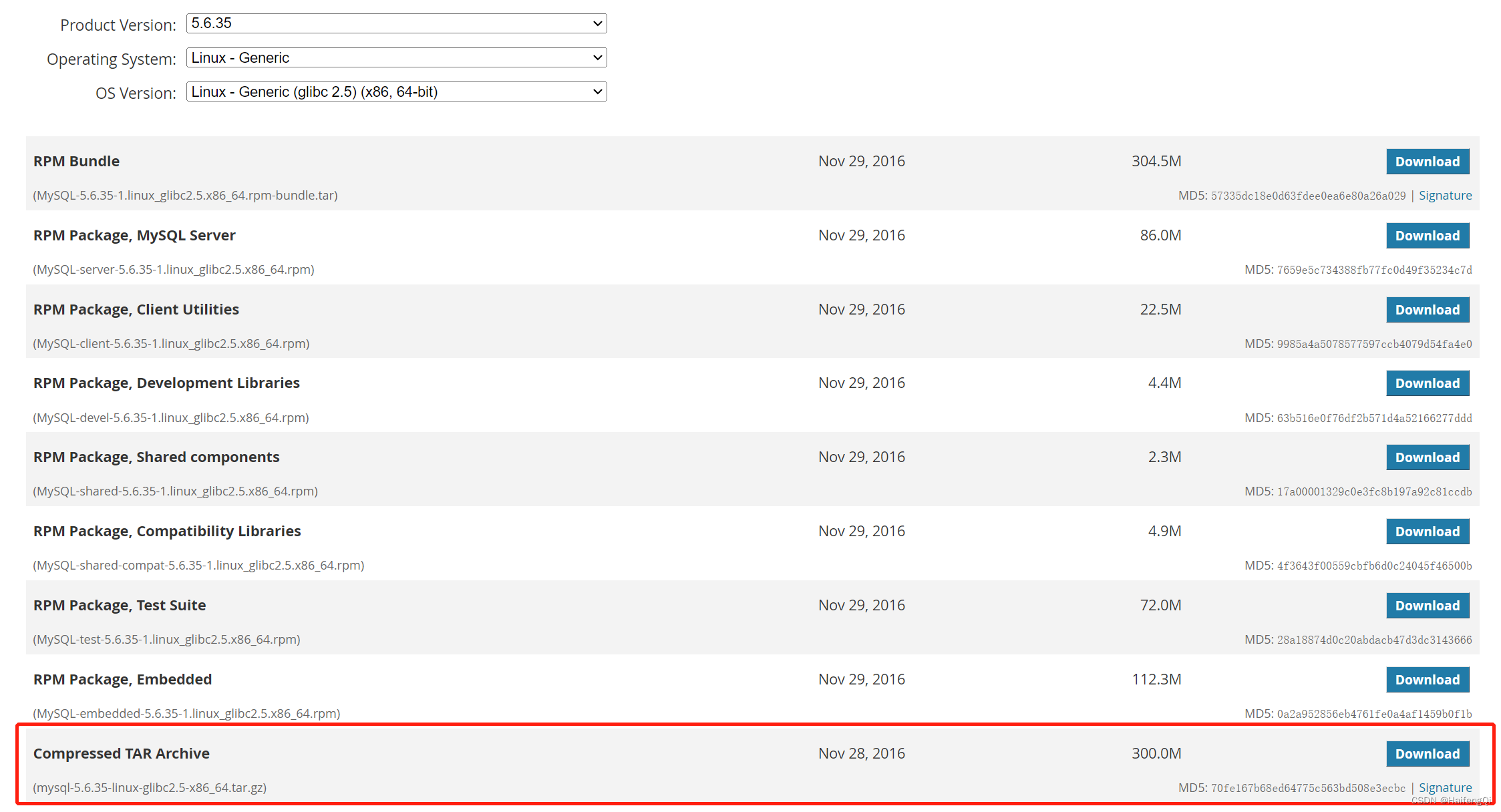This screenshot has height=812, width=1501.
Task: Download RPM Package, Compatibility Libraries
Action: tap(1428, 532)
